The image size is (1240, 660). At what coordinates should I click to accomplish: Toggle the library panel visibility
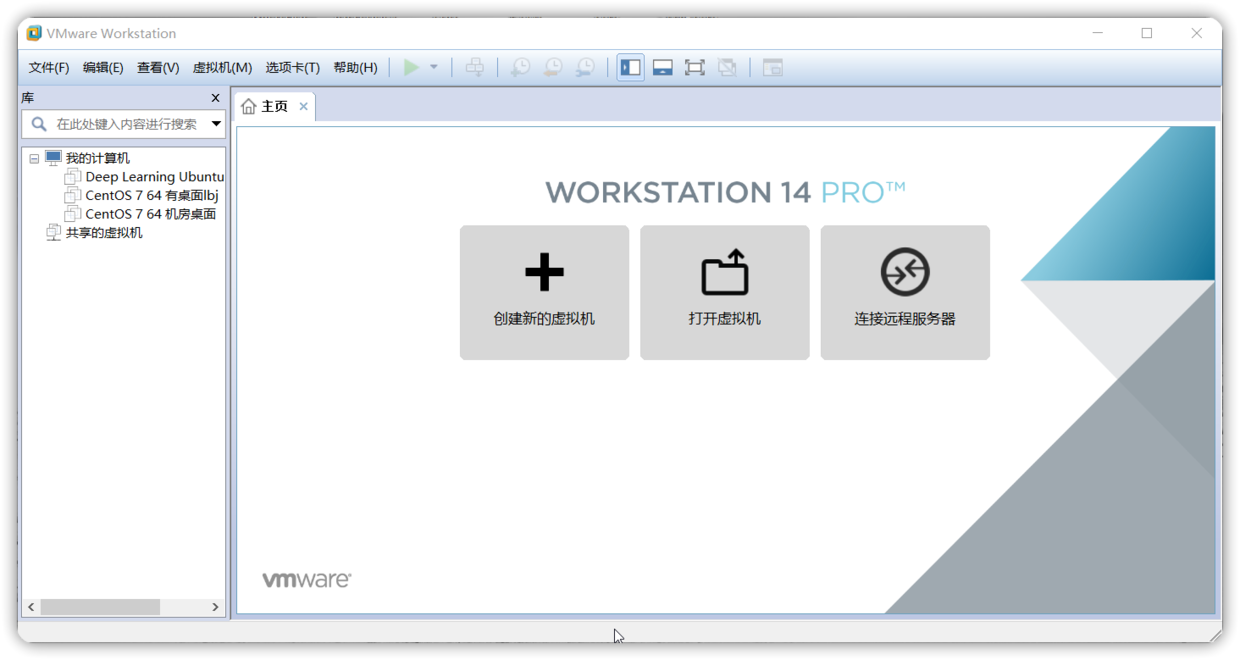(629, 67)
